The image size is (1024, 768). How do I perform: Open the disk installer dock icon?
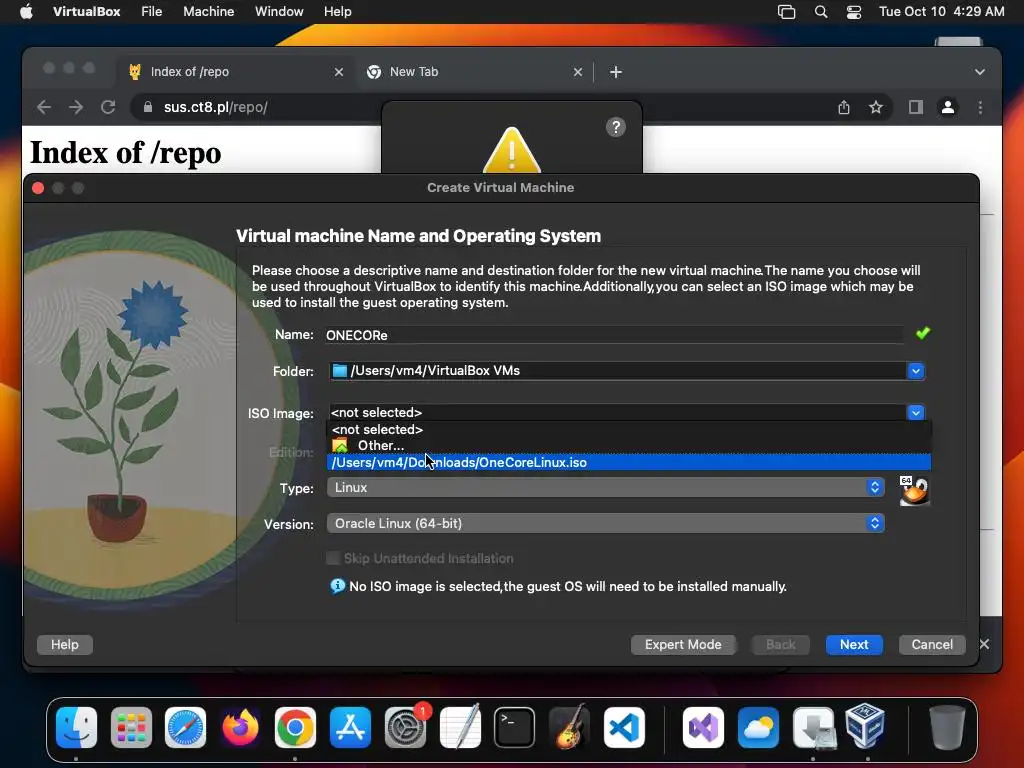[813, 727]
